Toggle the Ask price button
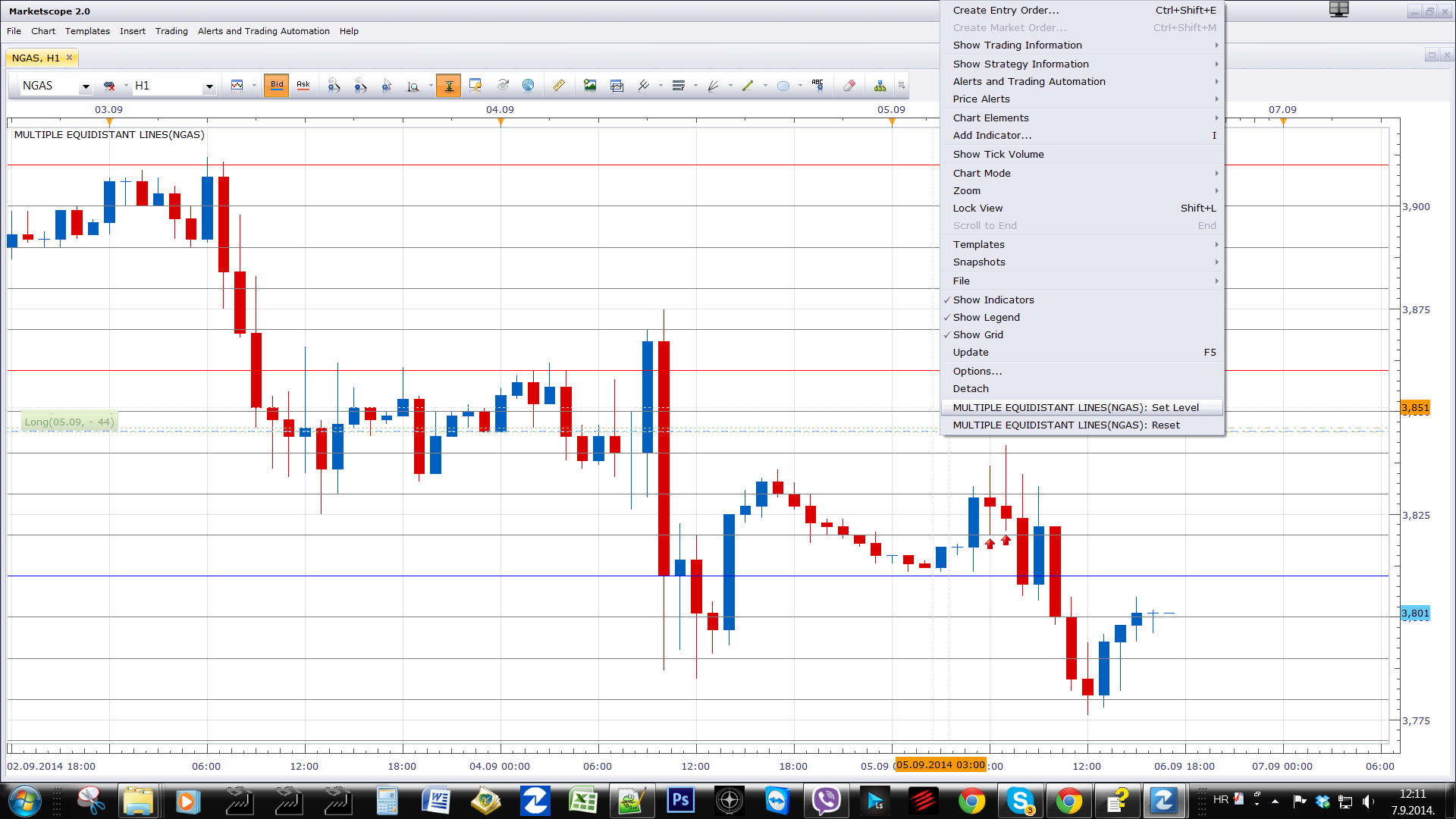Viewport: 1456px width, 819px height. point(303,86)
